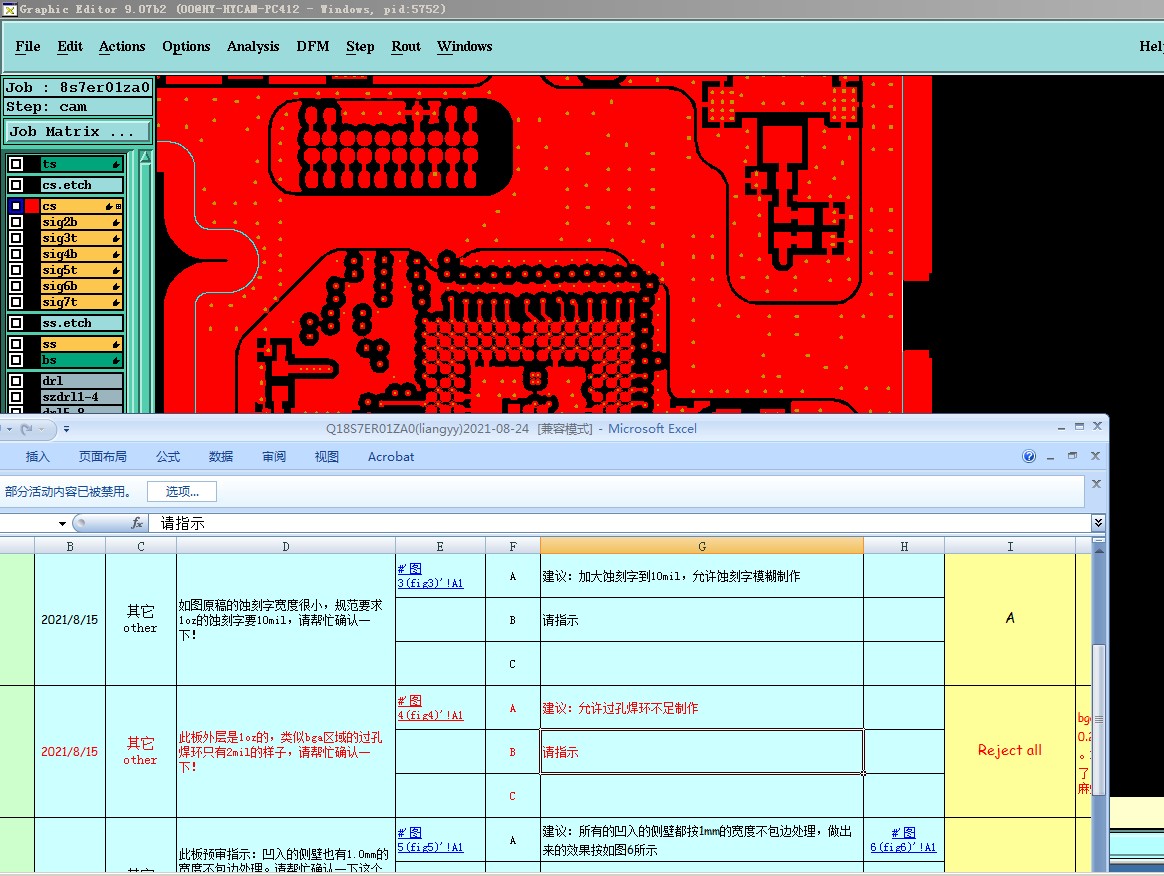Open the Analysis menu
The width and height of the screenshot is (1164, 876).
click(253, 46)
